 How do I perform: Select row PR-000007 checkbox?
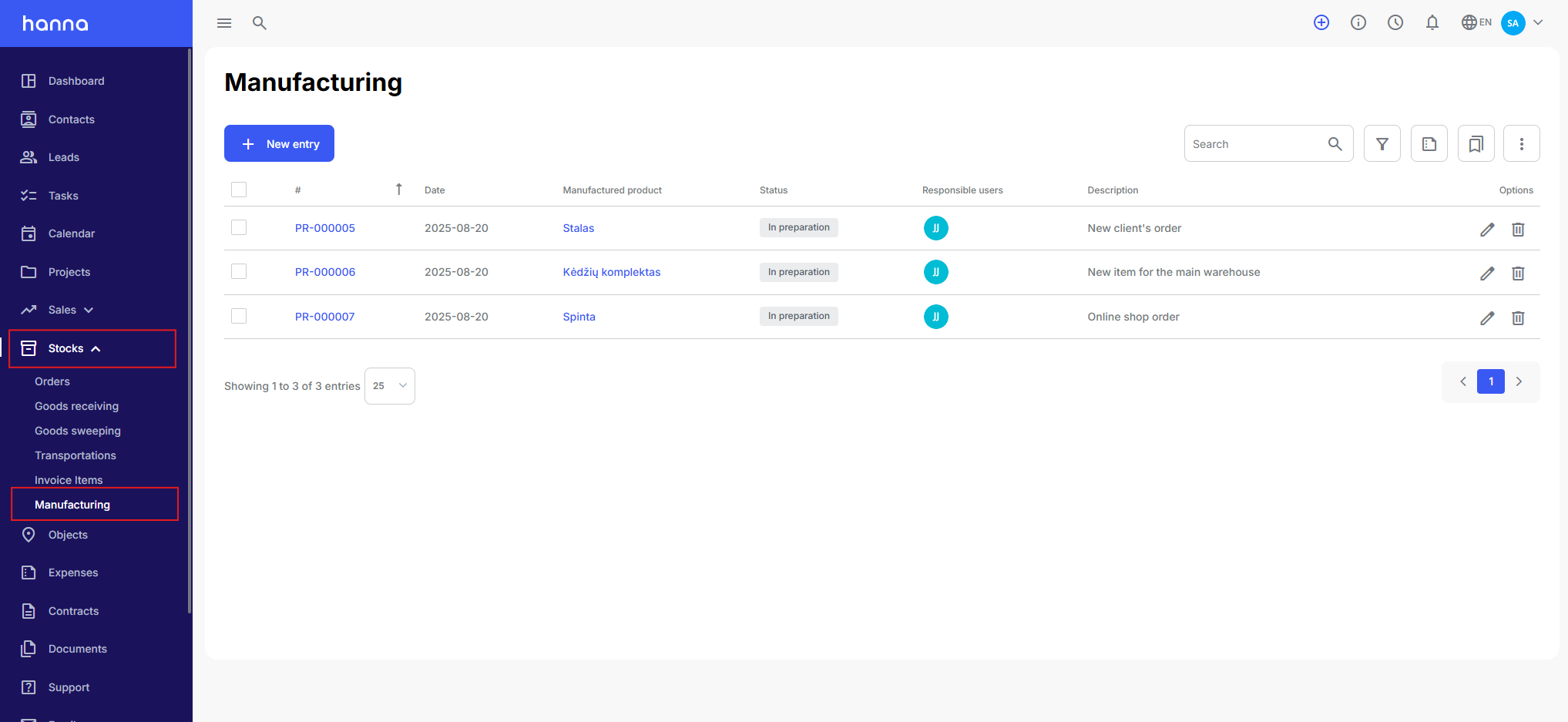point(239,316)
